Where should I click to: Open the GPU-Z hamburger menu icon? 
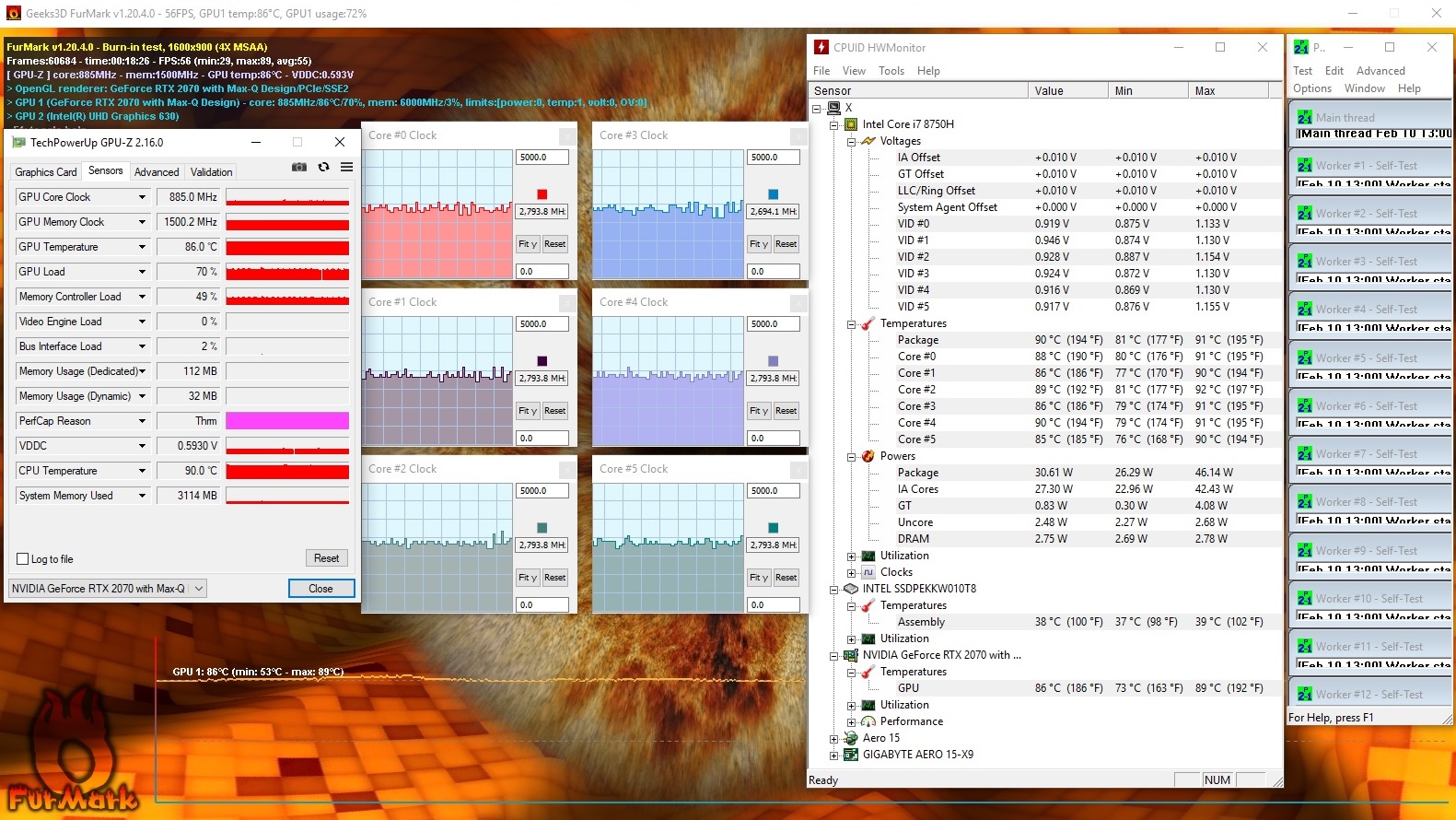[346, 167]
